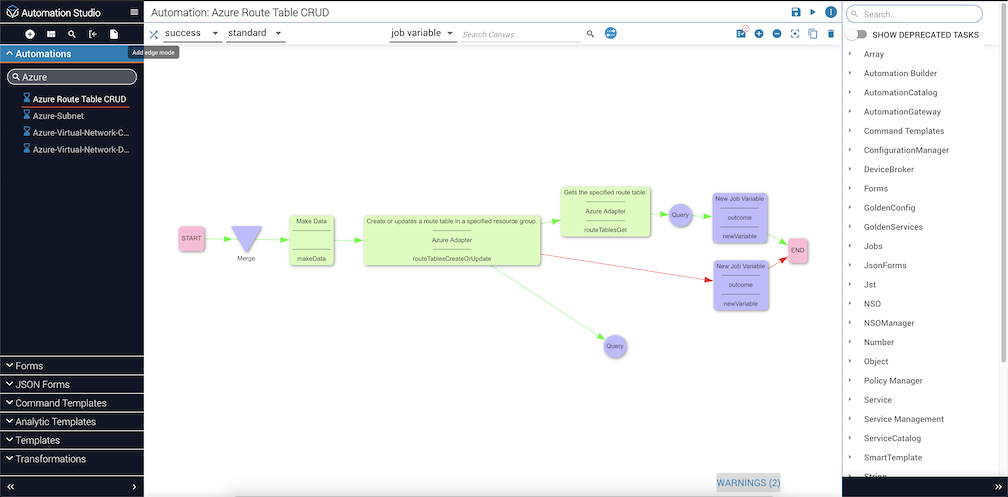The width and height of the screenshot is (1008, 497).
Task: Click the Search Canvas input field
Action: point(521,34)
